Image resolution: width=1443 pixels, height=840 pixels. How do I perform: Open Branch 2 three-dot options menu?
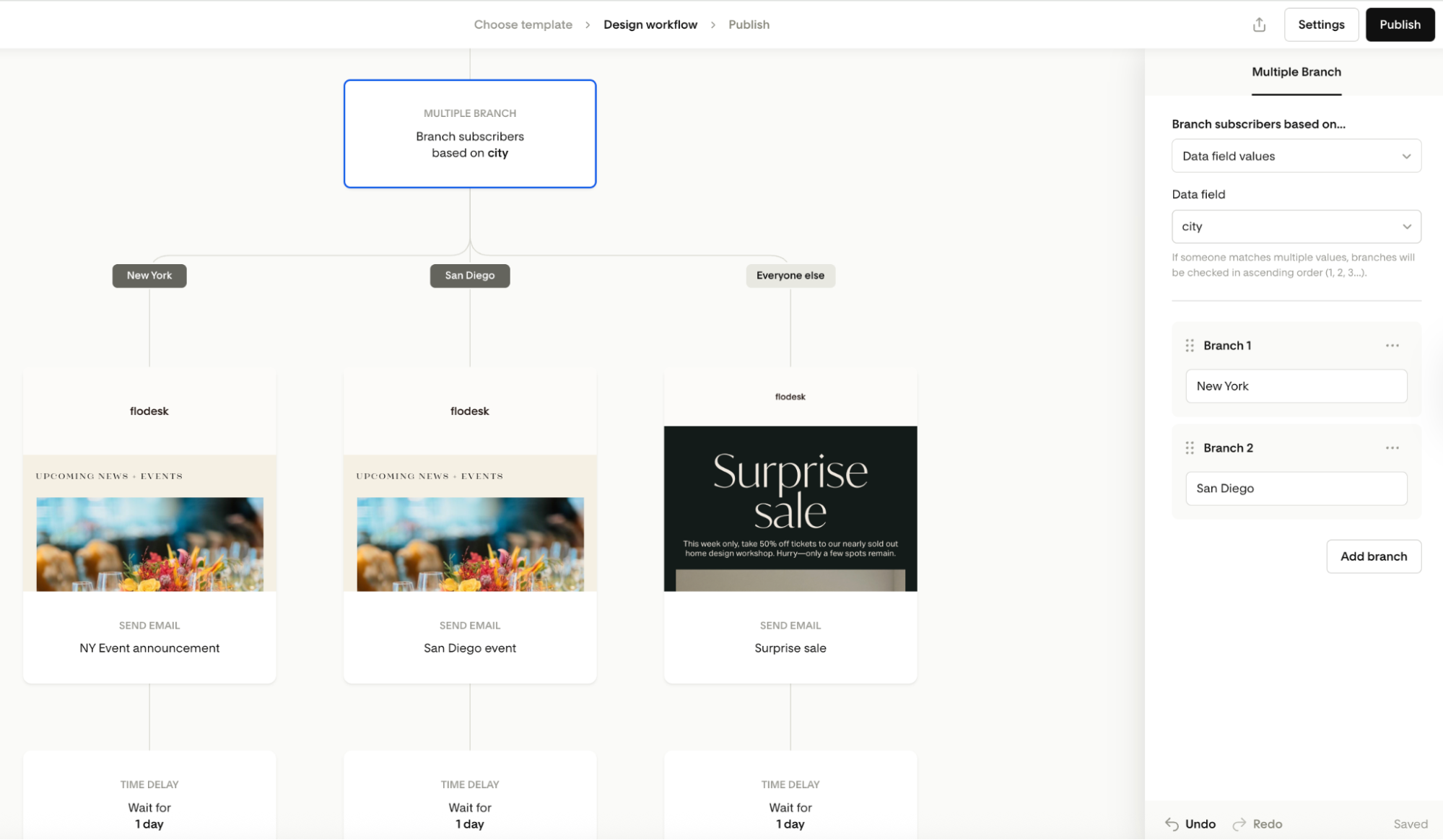(x=1392, y=448)
